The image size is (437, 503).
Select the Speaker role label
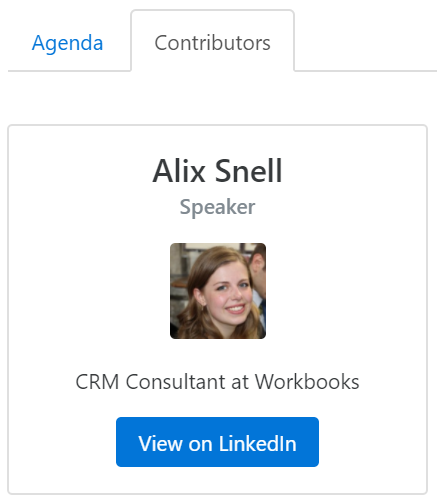(217, 207)
